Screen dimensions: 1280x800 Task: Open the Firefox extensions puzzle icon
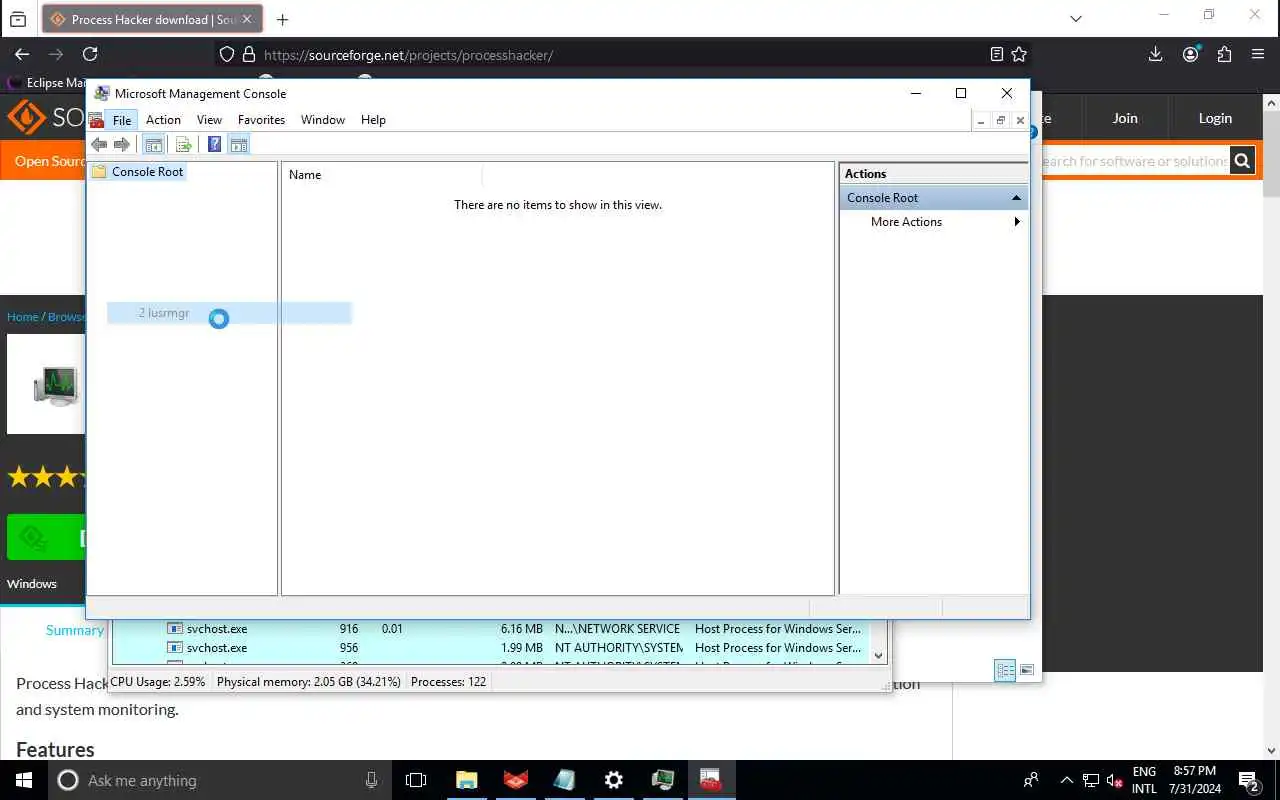(x=1224, y=55)
